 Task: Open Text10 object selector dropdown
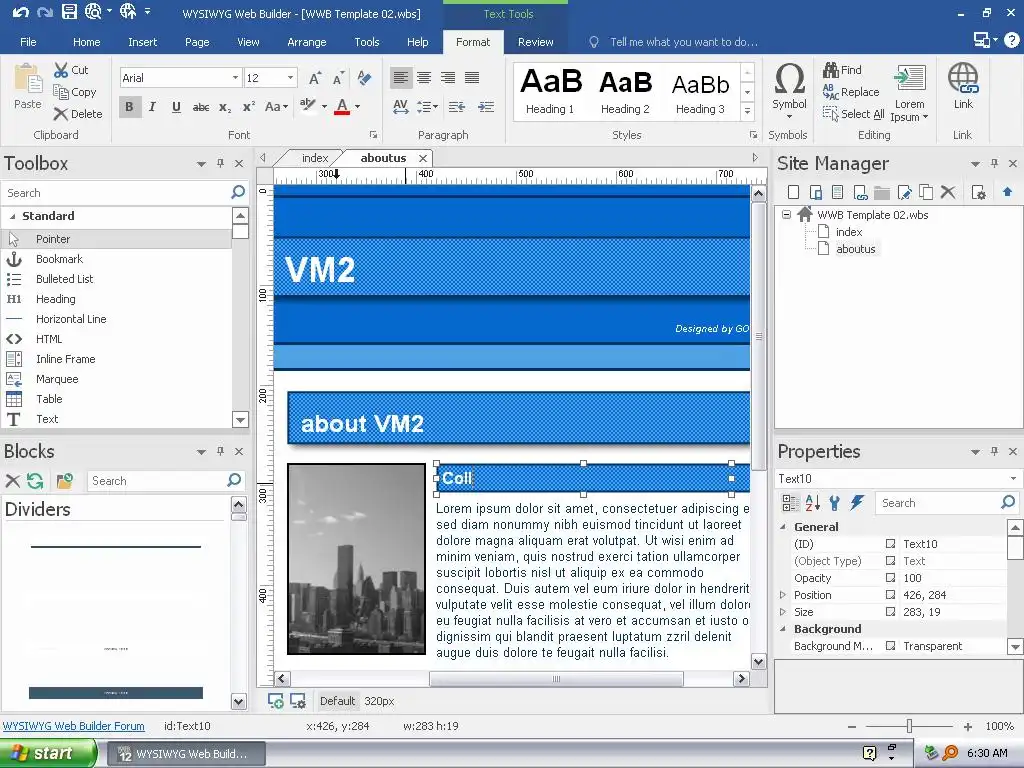point(1014,479)
